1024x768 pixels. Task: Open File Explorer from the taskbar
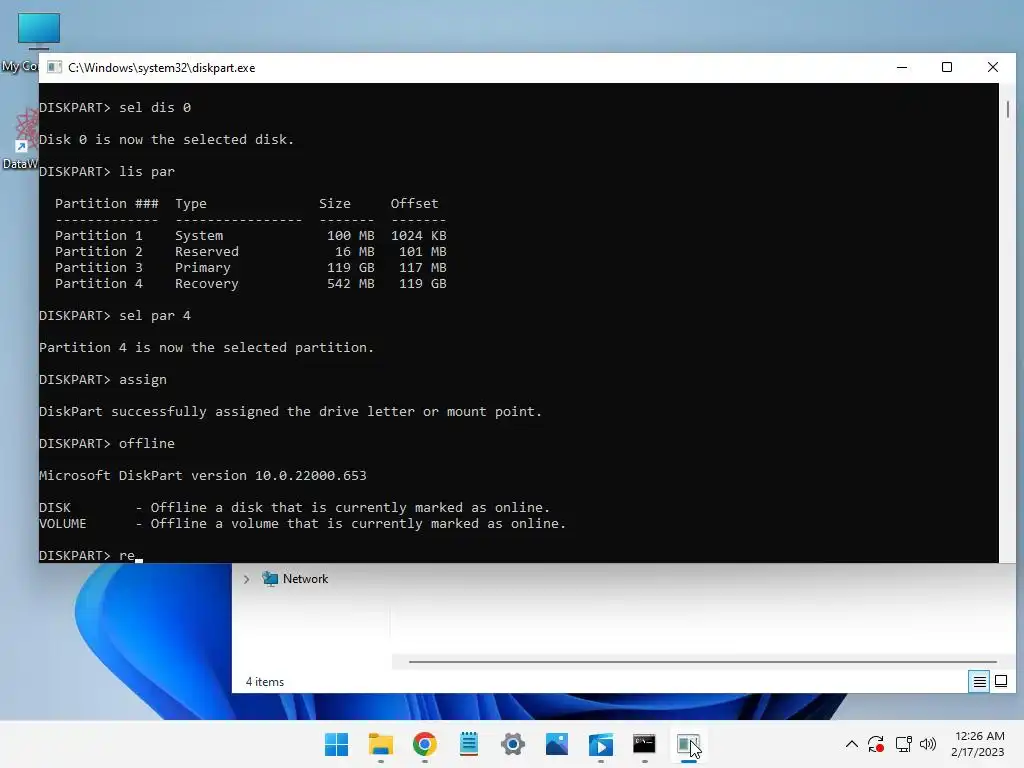click(381, 744)
